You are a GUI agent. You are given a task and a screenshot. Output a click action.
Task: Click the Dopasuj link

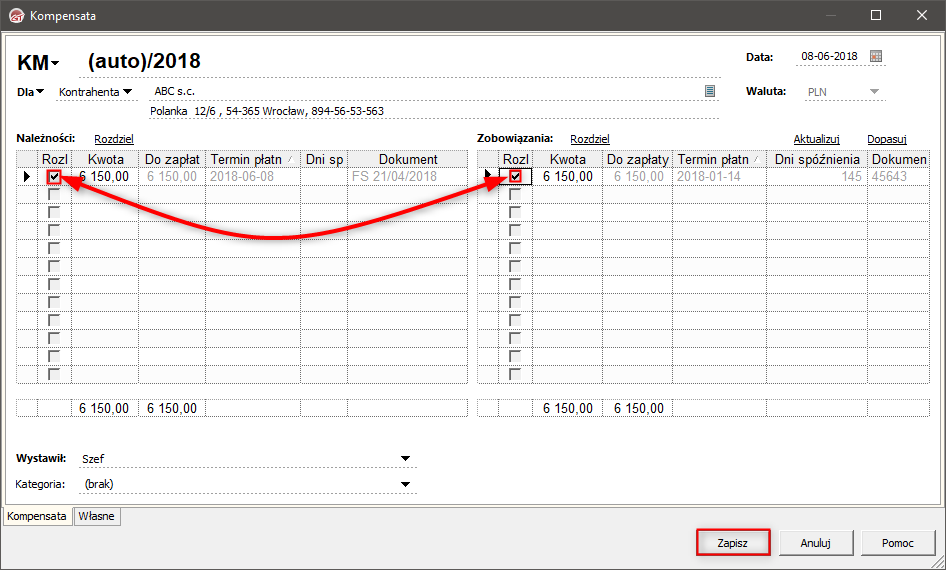[x=887, y=139]
